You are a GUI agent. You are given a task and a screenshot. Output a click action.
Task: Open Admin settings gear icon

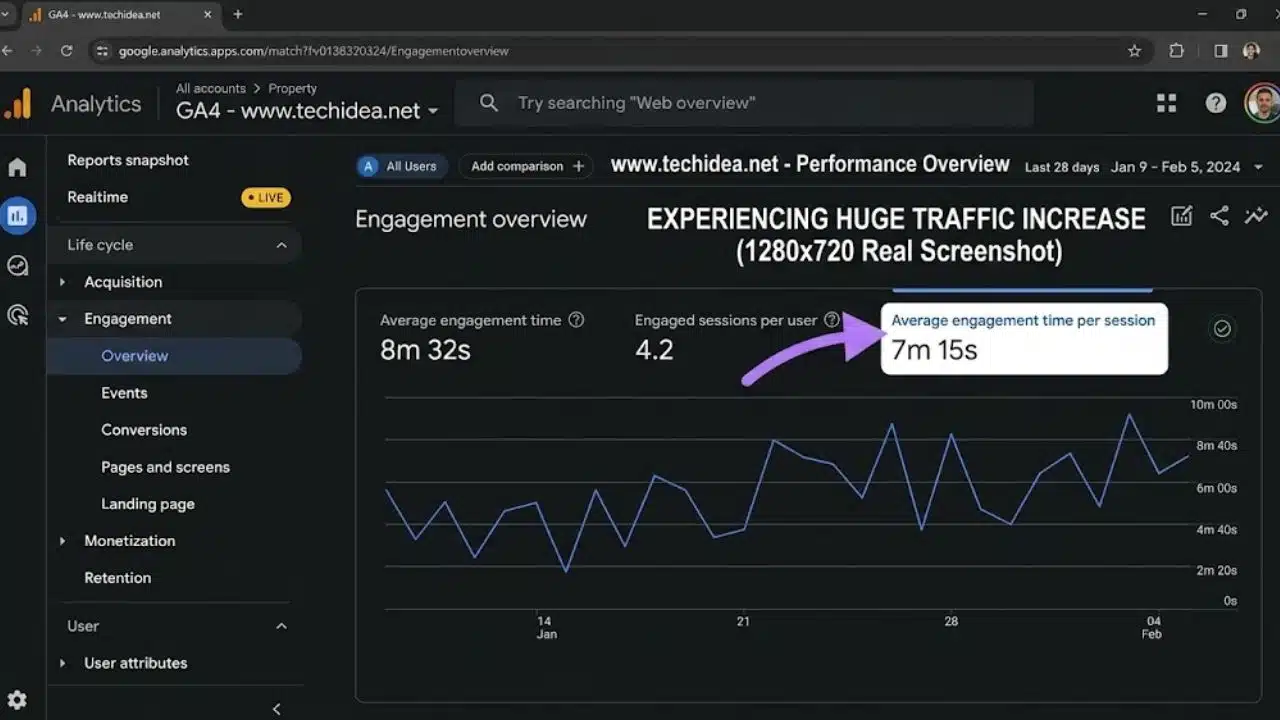coord(17,700)
